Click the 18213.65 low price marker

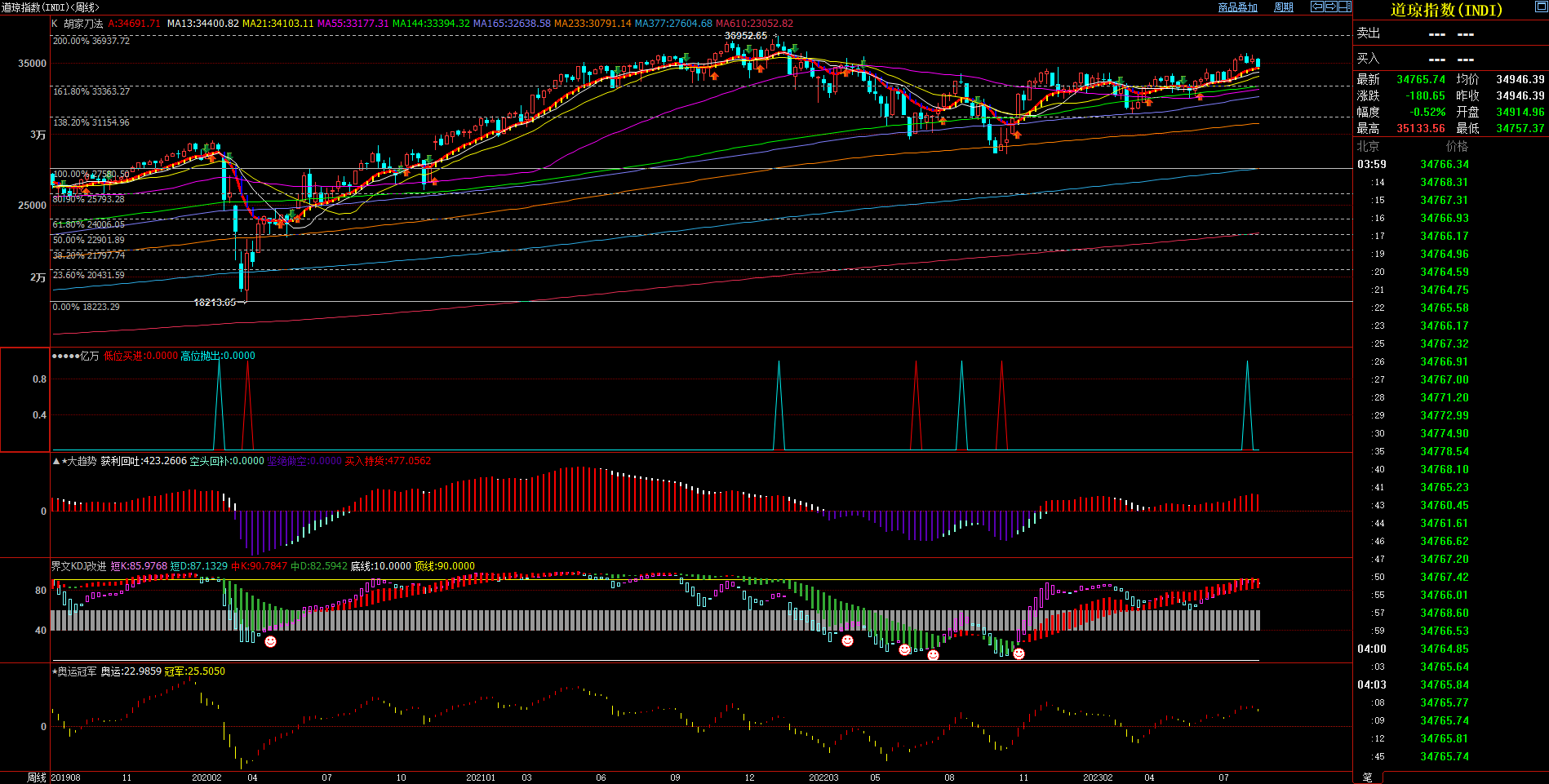point(214,303)
